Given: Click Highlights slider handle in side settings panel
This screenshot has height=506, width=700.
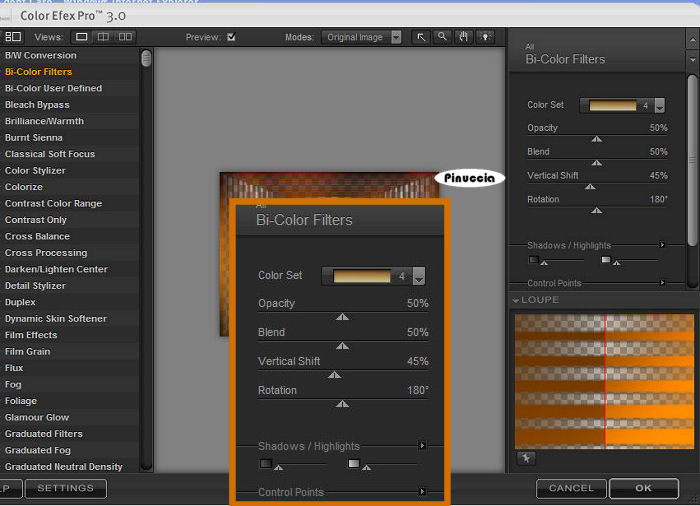Looking at the screenshot, I should pyautogui.click(x=617, y=263).
